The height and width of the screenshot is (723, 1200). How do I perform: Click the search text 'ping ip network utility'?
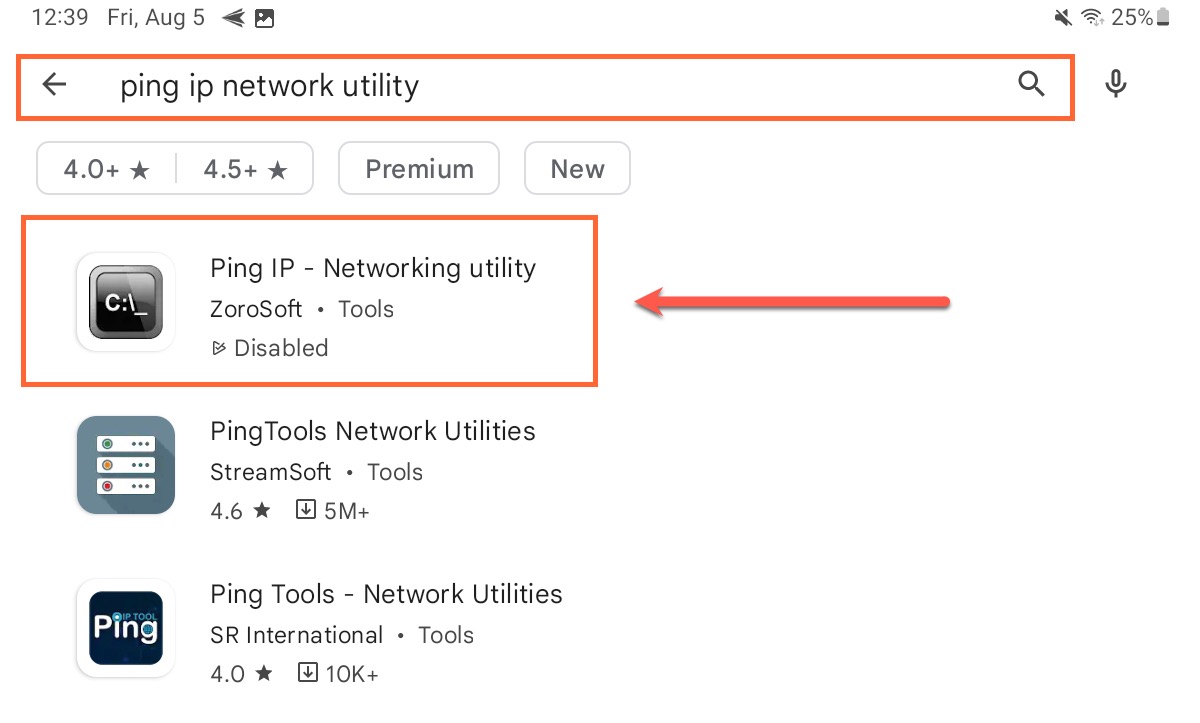(270, 87)
